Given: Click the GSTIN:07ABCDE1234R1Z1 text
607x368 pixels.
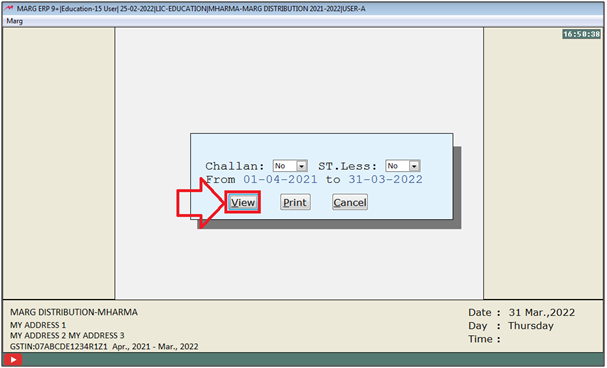Looking at the screenshot, I should pos(59,346).
